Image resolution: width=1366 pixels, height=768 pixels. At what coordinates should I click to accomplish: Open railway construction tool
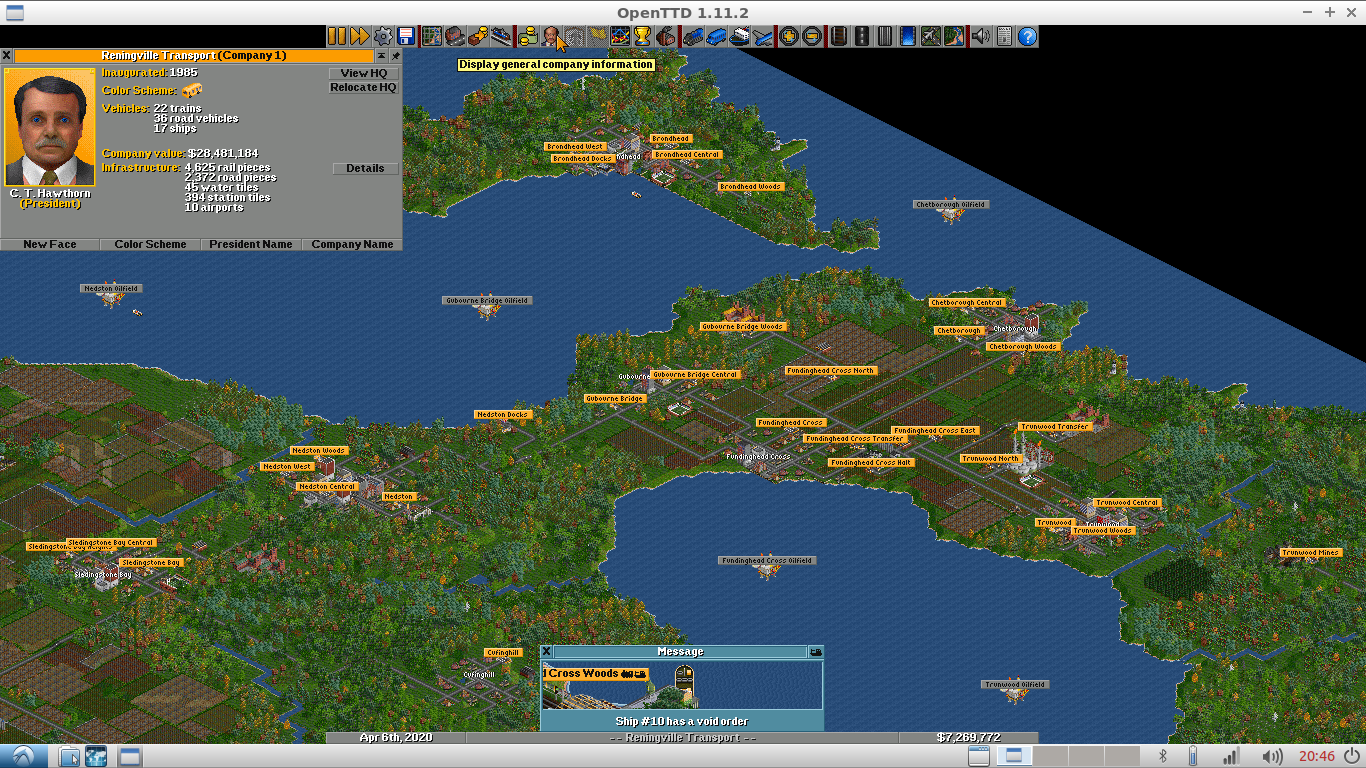[840, 36]
